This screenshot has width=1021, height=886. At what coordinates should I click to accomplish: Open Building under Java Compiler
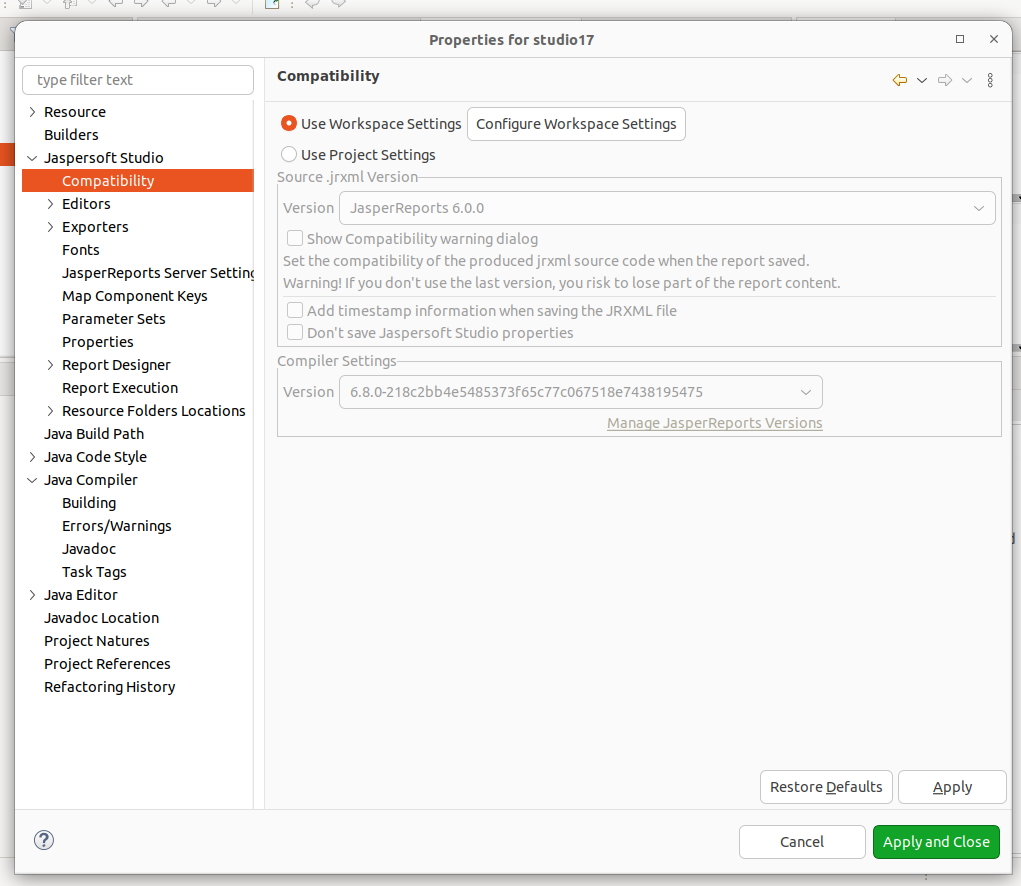89,503
